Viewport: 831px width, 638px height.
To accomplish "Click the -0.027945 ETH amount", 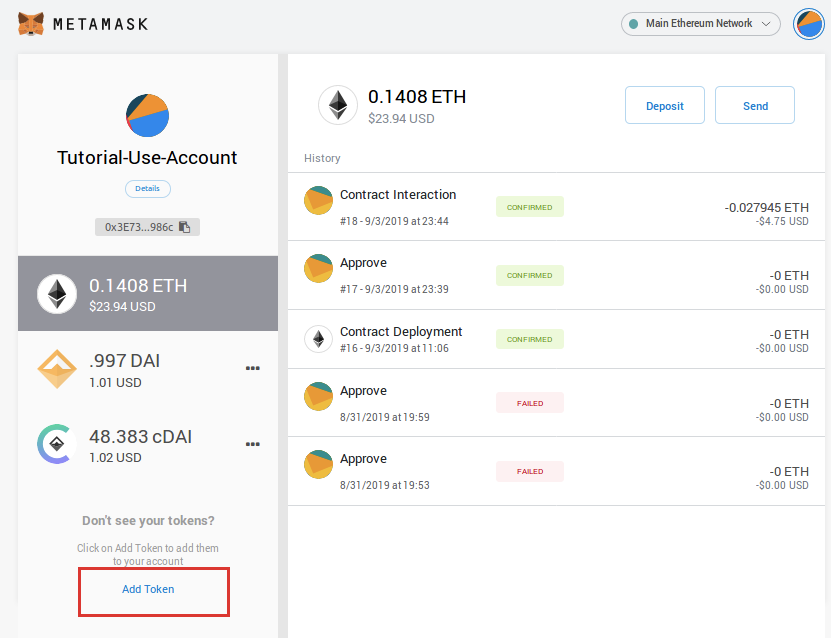I will (766, 208).
